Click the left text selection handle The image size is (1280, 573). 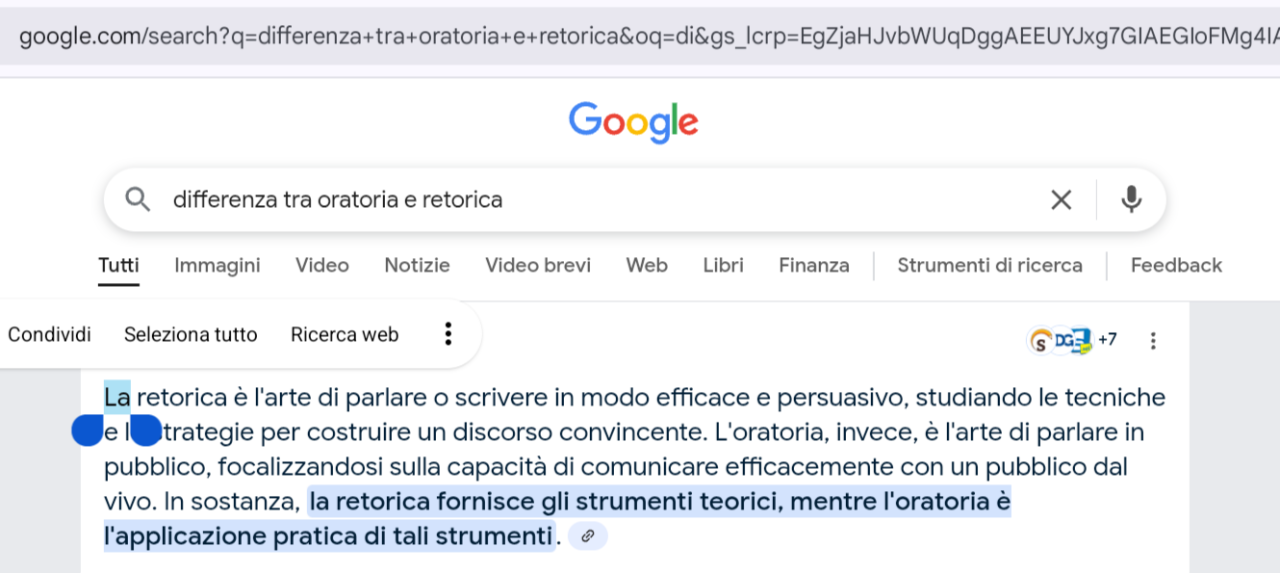pos(87,432)
